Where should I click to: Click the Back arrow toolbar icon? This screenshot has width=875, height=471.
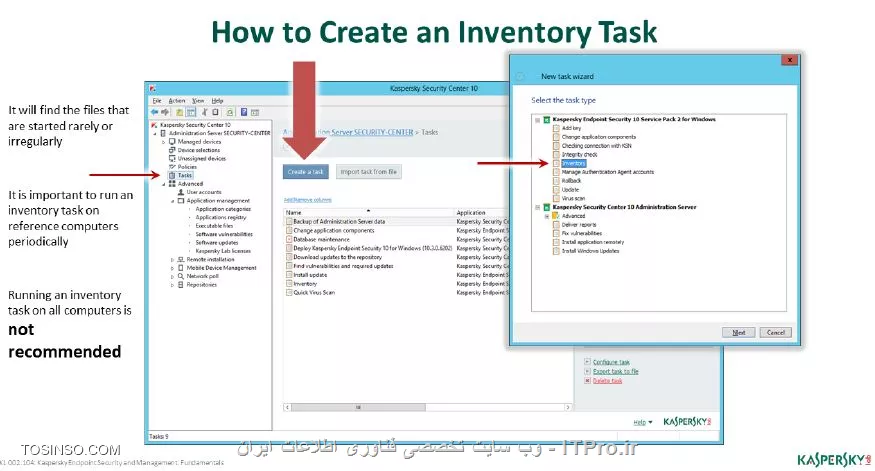tap(155, 112)
